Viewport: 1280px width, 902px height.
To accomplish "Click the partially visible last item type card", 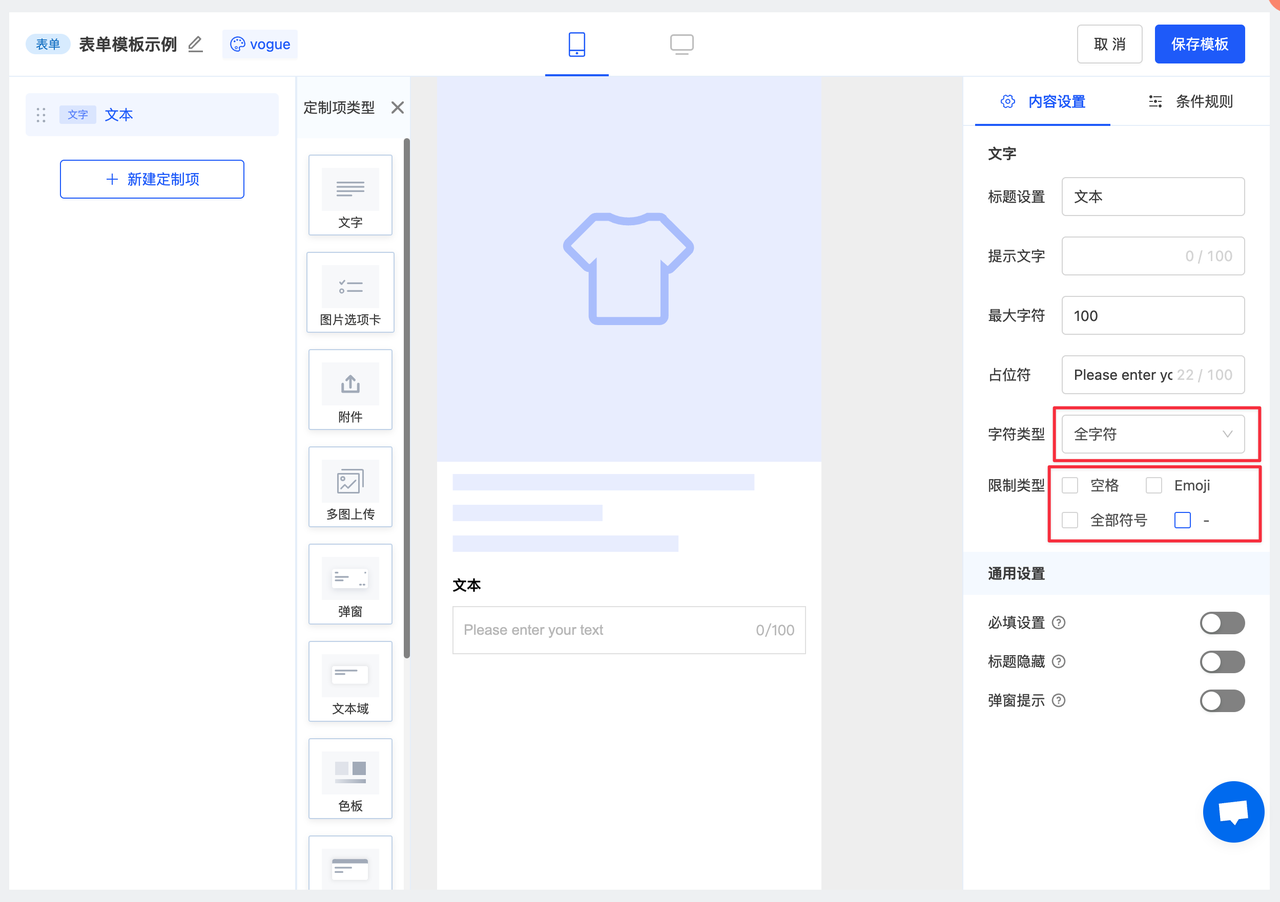I will point(350,862).
